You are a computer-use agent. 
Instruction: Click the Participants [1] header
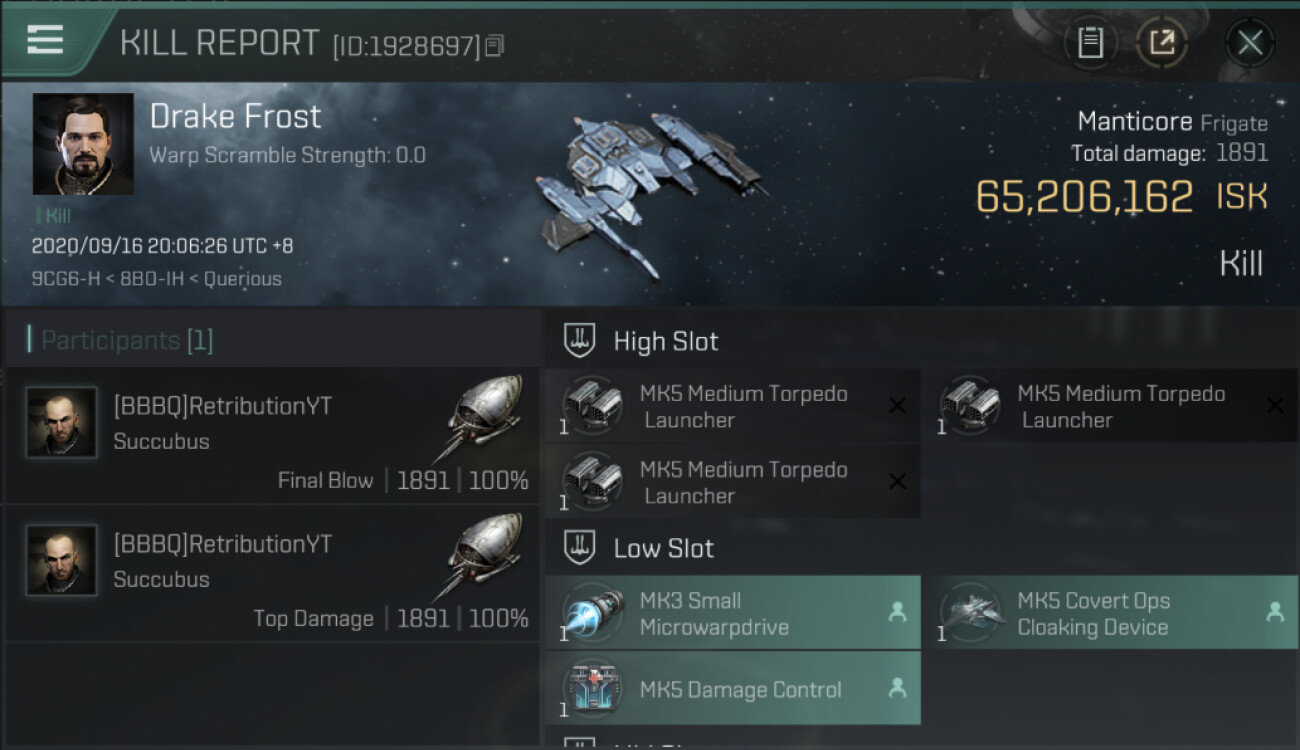pyautogui.click(x=126, y=340)
